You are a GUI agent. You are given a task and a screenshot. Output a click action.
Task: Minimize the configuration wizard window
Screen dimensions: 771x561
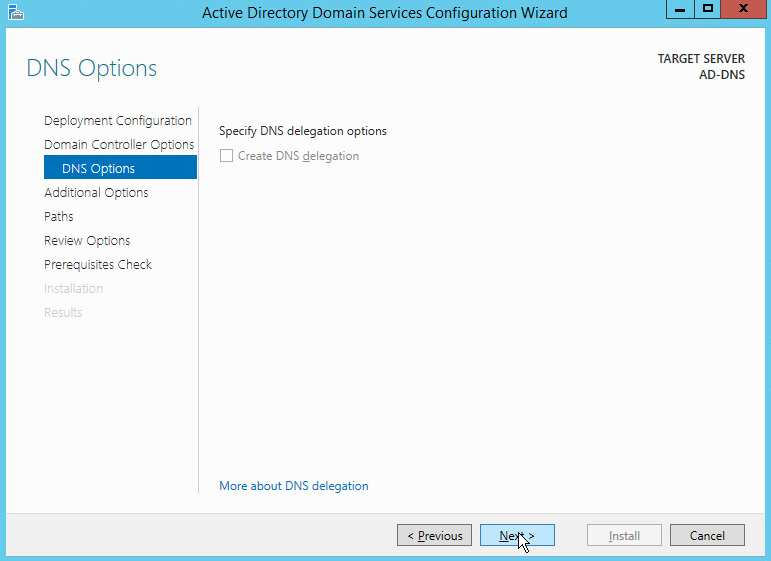[681, 9]
